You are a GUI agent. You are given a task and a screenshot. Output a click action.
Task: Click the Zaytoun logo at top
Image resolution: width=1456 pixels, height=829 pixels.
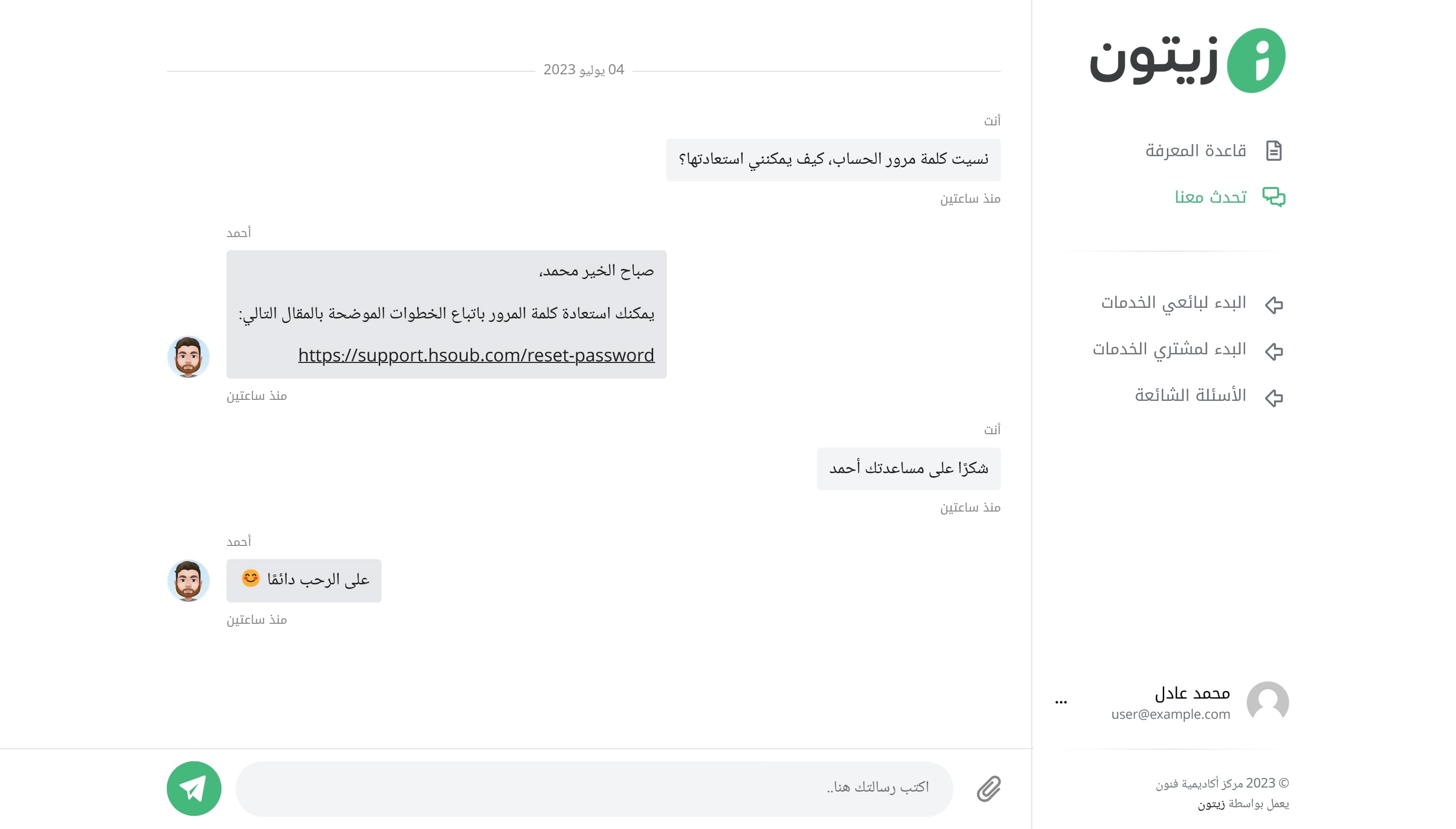pyautogui.click(x=1187, y=60)
